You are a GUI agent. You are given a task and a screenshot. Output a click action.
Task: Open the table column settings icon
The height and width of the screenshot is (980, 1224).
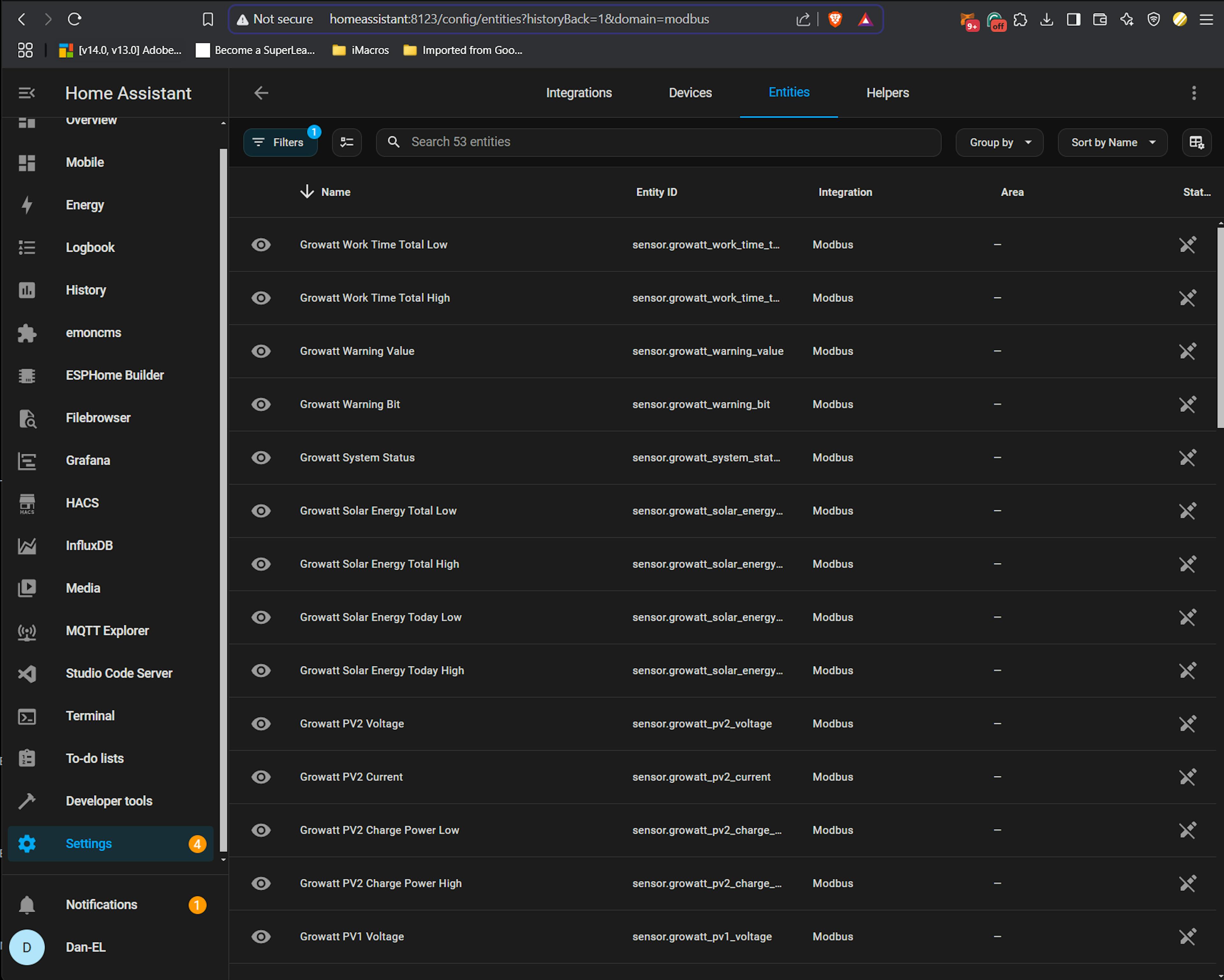(x=1196, y=143)
